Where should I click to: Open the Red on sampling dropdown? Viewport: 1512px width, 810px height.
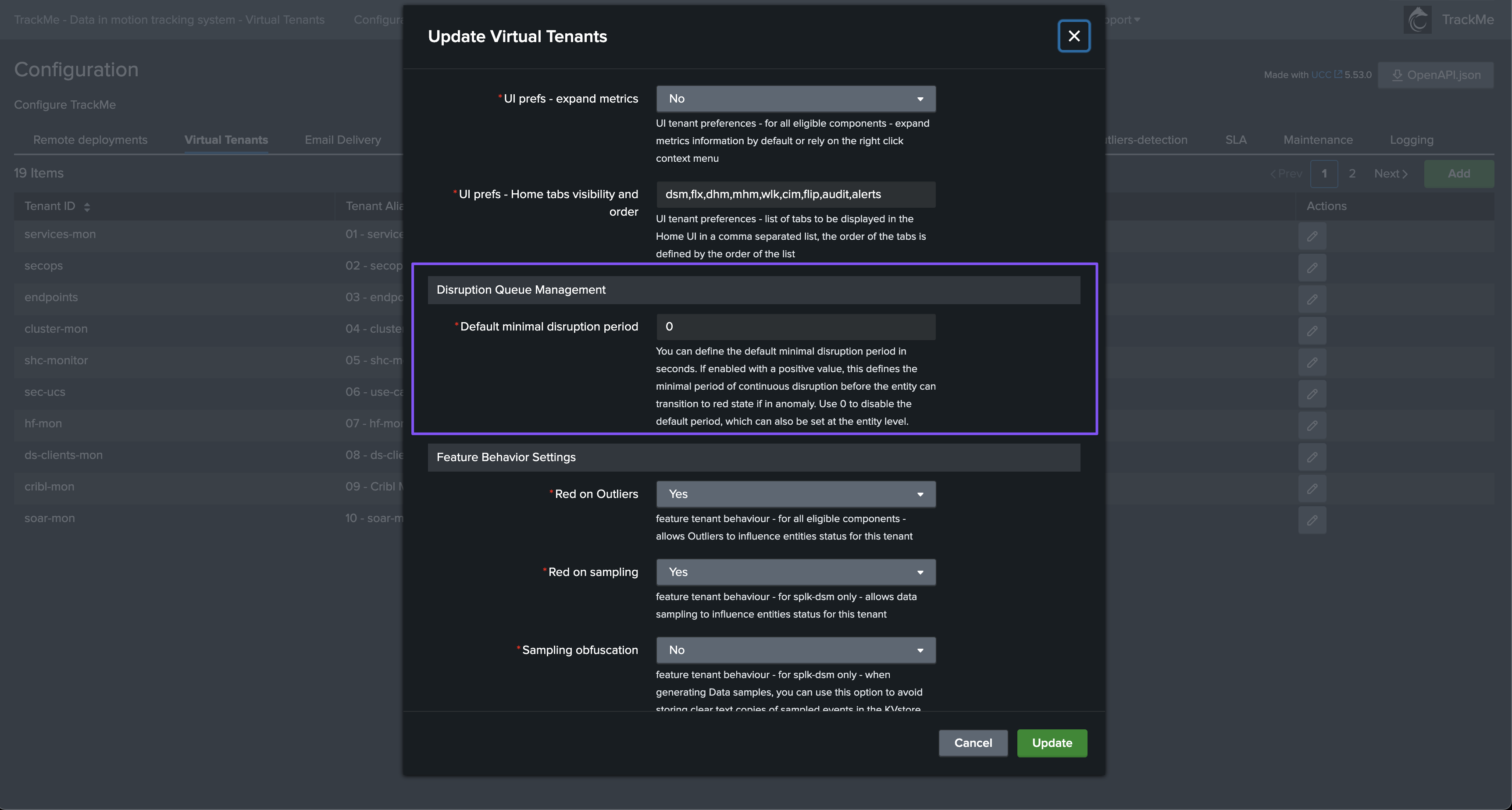point(795,572)
